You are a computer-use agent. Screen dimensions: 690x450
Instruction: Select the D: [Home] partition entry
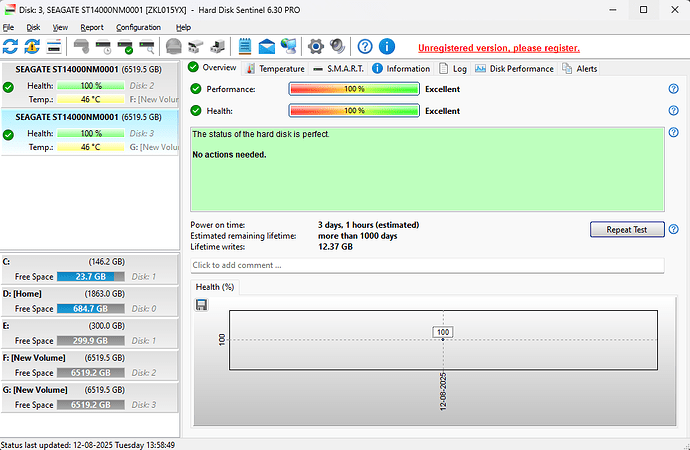coord(90,301)
